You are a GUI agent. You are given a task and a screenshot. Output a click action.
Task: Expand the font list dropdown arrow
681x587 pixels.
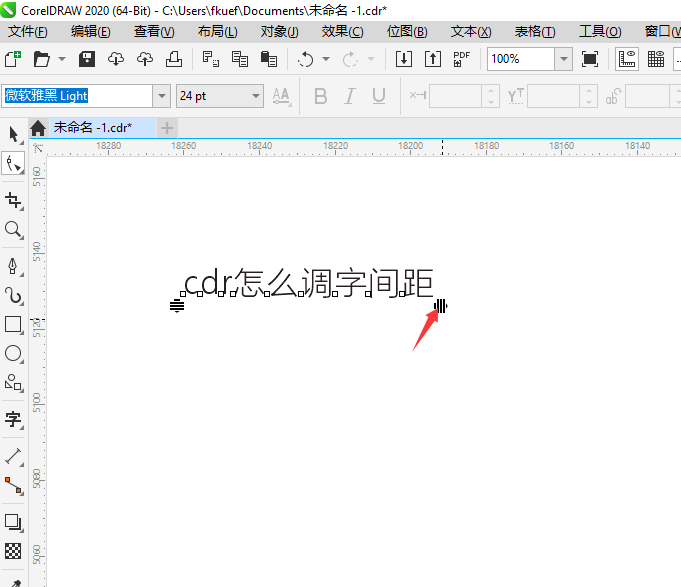click(162, 96)
